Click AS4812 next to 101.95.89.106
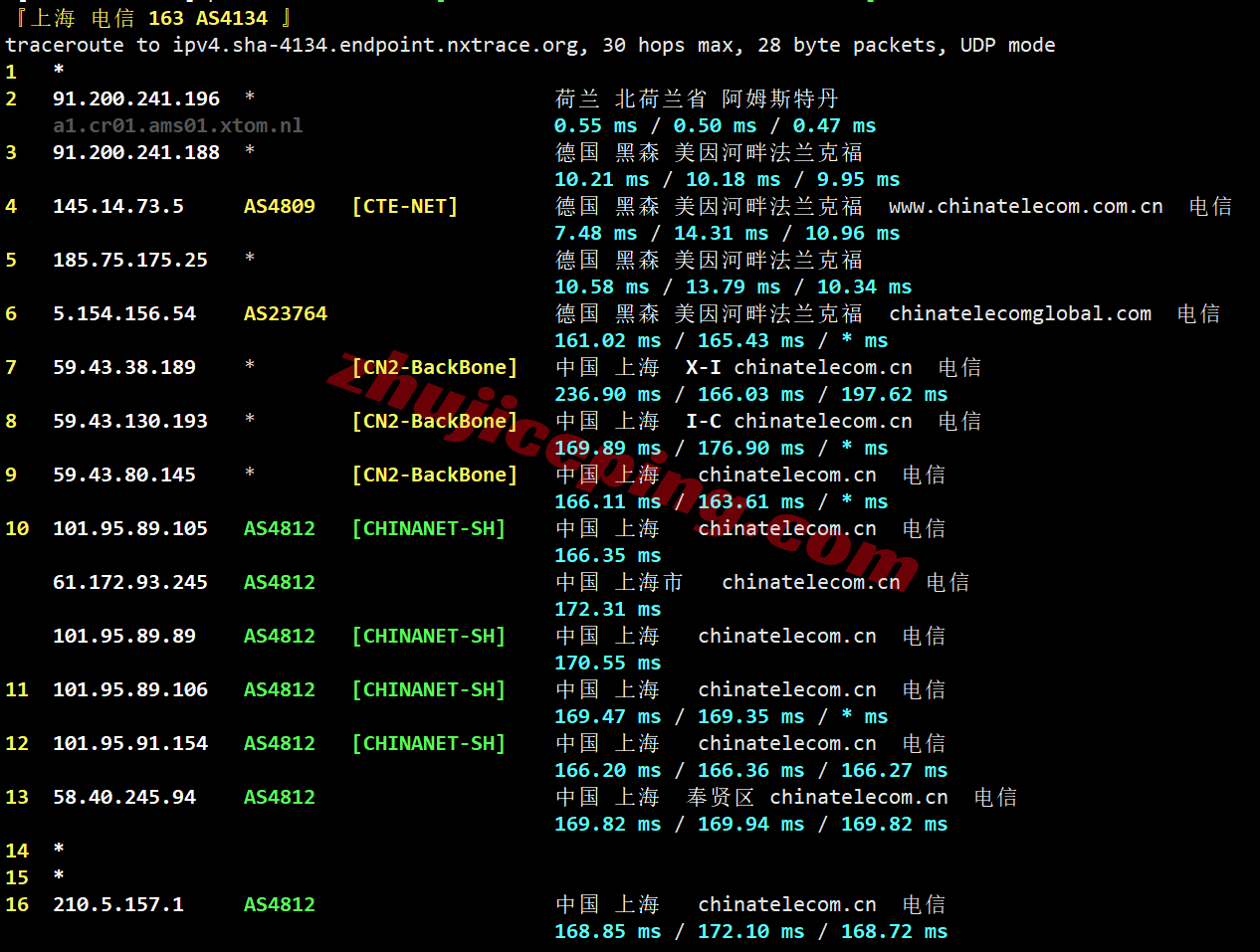The width and height of the screenshot is (1260, 952). click(x=280, y=689)
